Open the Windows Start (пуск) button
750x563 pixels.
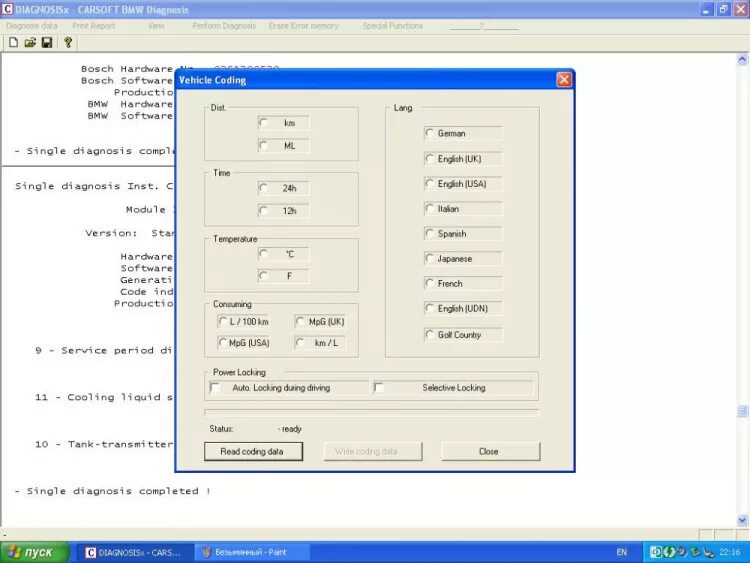click(x=34, y=552)
